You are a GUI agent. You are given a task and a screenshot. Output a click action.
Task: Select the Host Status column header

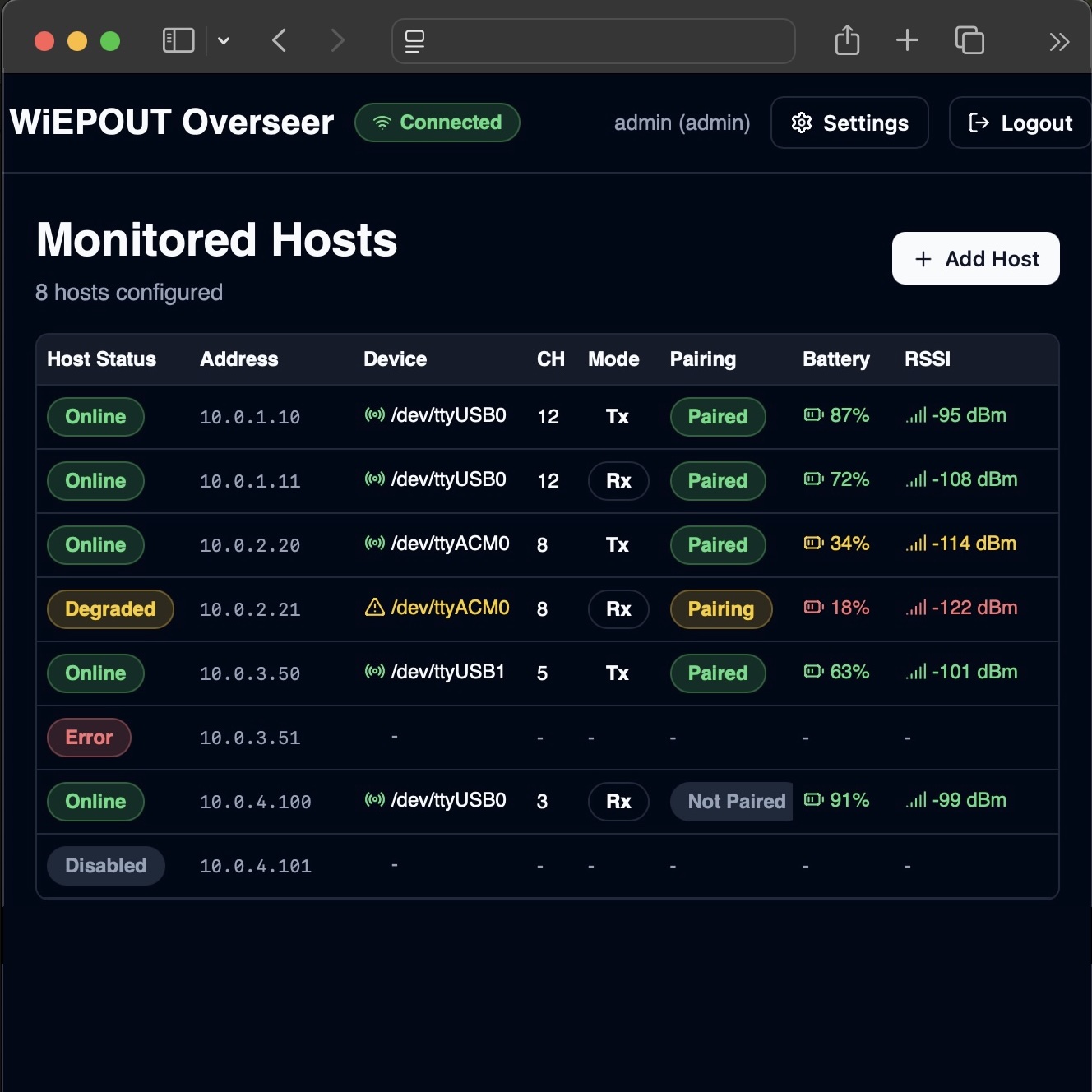tap(101, 359)
